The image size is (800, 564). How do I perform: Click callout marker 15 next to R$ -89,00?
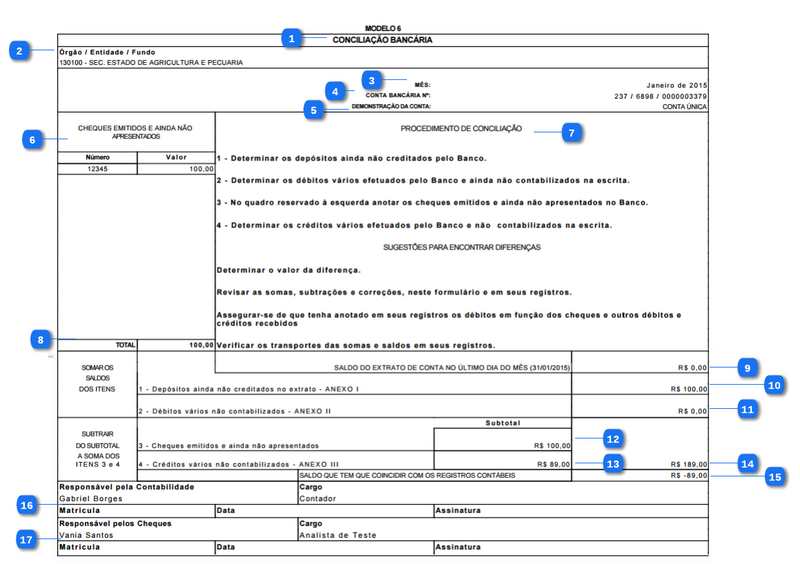tap(773, 477)
